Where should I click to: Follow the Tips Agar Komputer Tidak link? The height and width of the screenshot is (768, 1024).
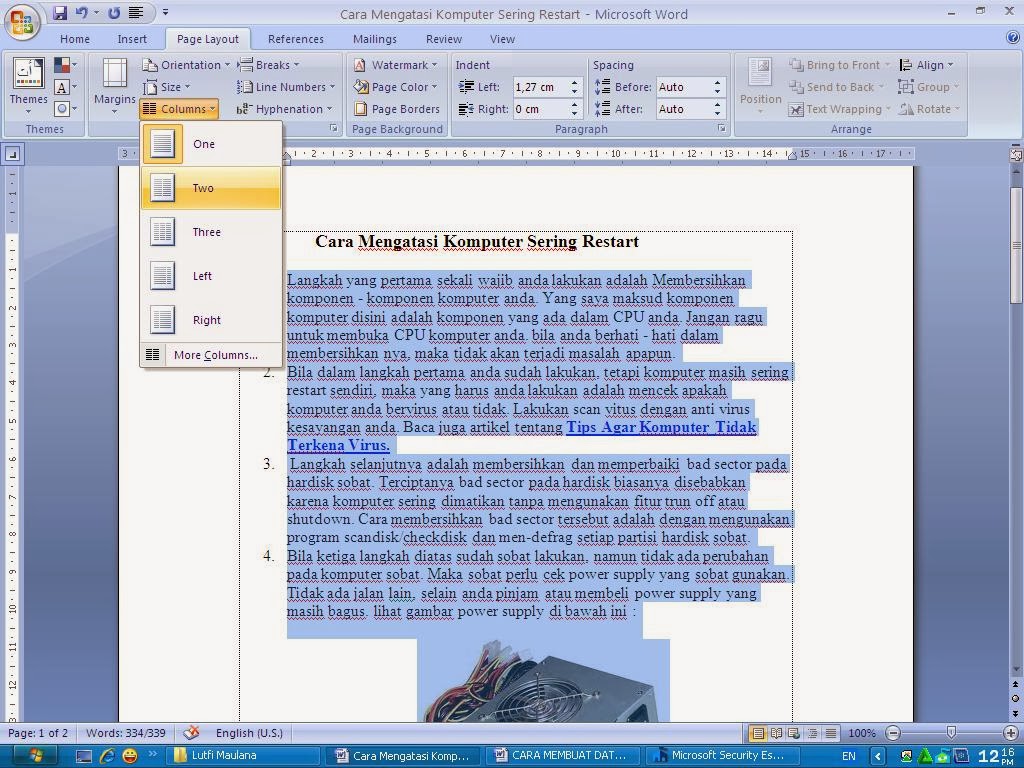coord(661,427)
